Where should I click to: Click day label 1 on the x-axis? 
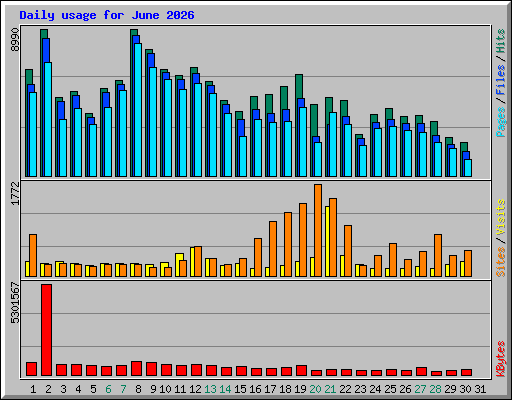coord(33,389)
